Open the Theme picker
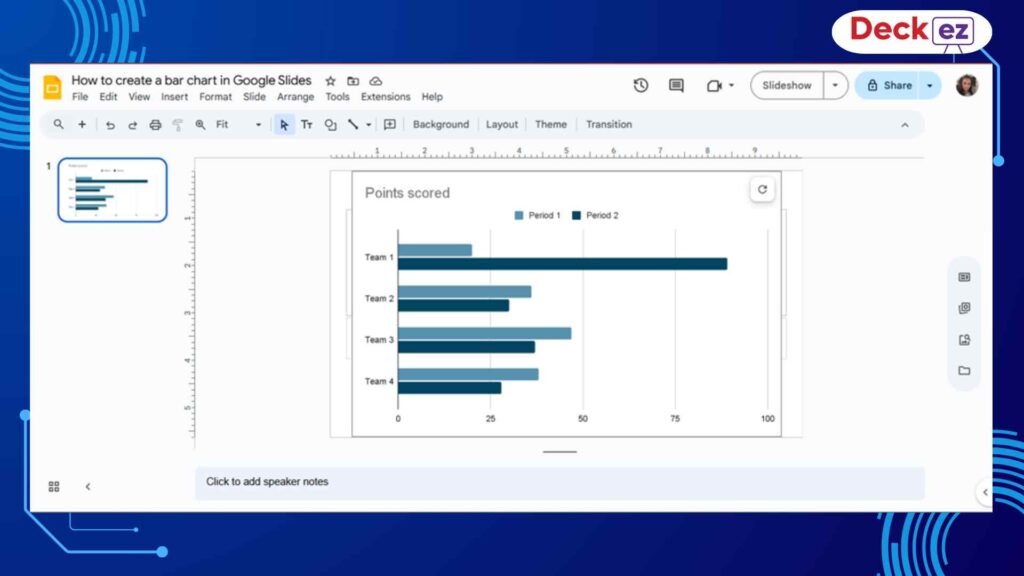Screen dimensions: 1024x576 551,124
